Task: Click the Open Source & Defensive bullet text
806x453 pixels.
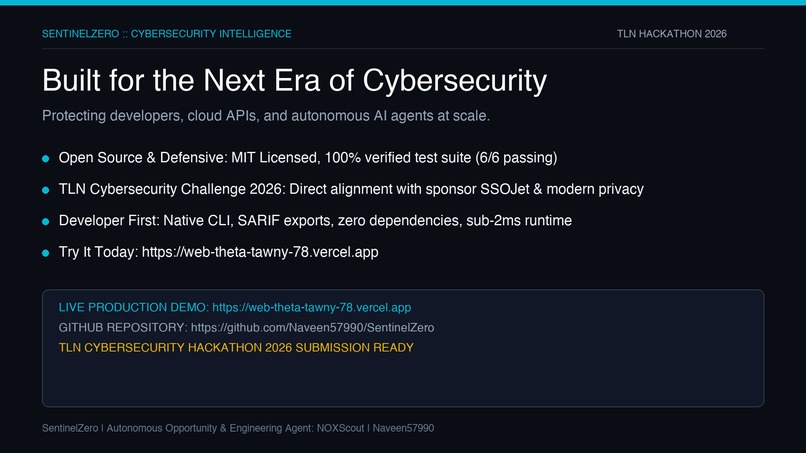Action: coord(308,158)
